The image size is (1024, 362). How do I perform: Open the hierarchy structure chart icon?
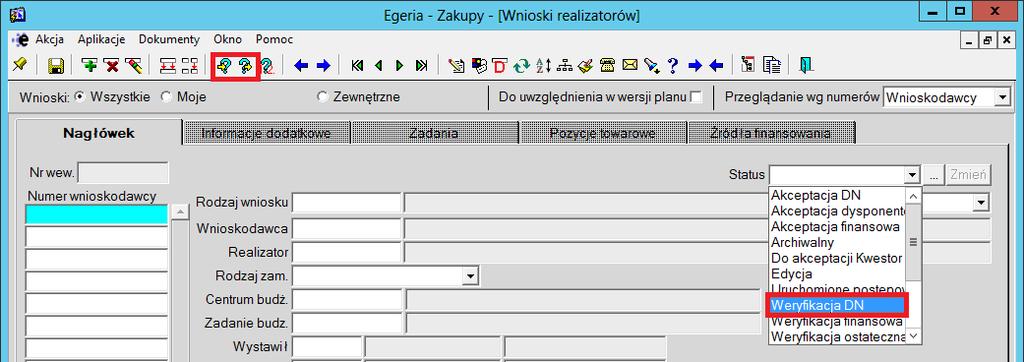(565, 65)
